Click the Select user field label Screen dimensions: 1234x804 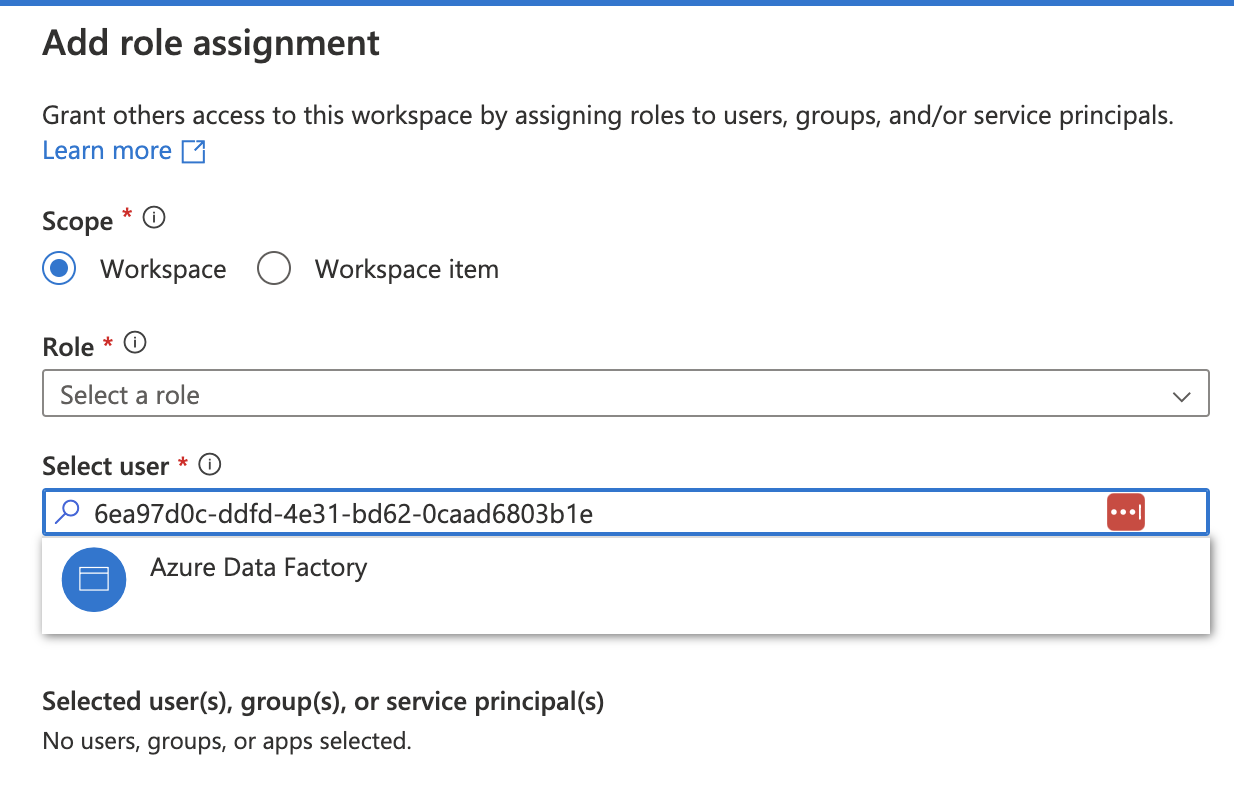[x=103, y=464]
